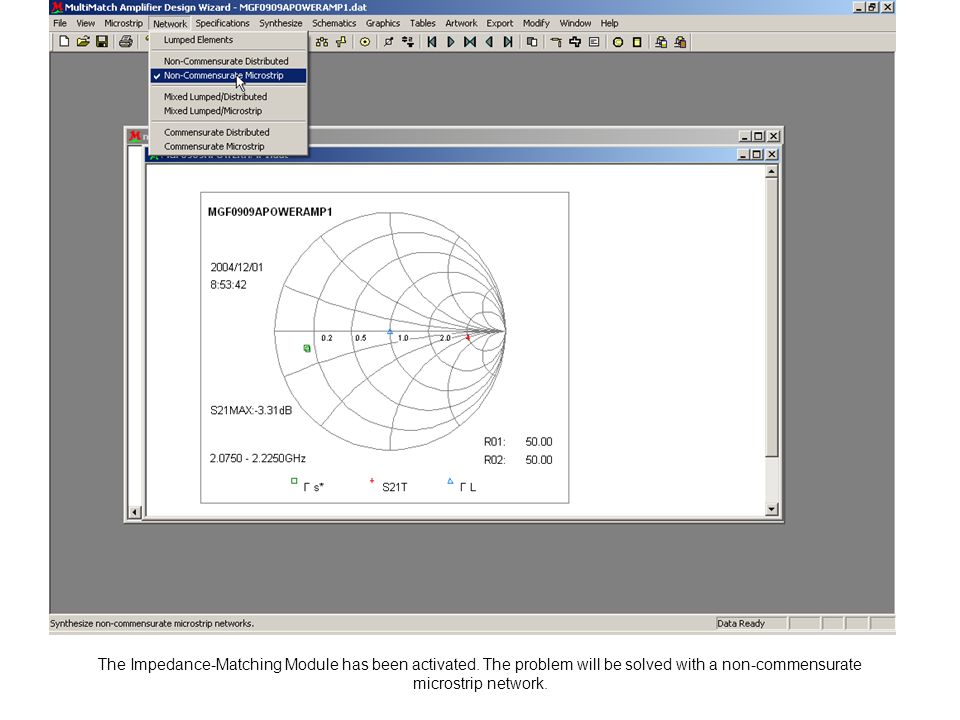The width and height of the screenshot is (960, 720).
Task: Click the blue bowtie double-arrow icon
Action: pos(470,42)
